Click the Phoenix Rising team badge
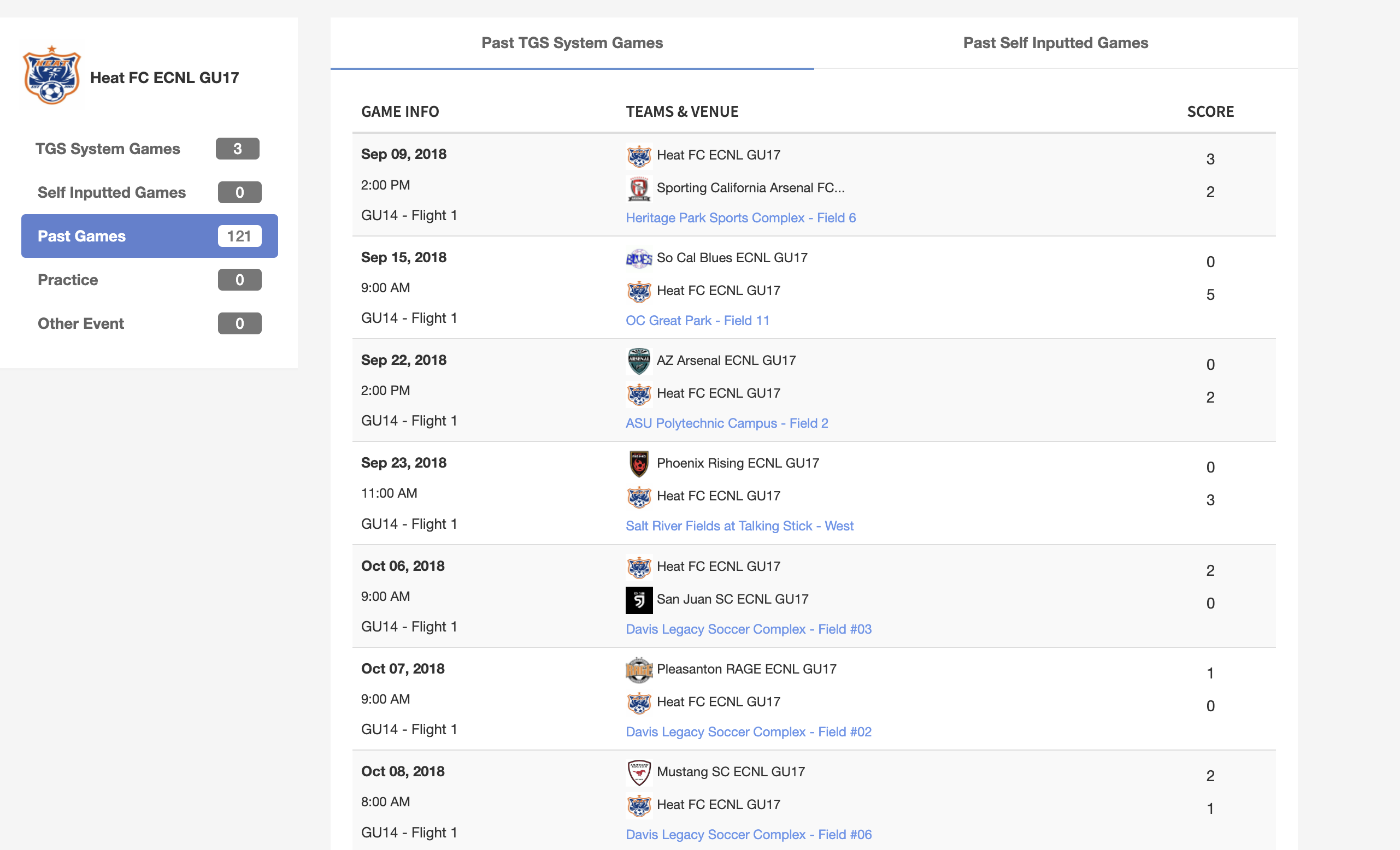 pos(639,464)
